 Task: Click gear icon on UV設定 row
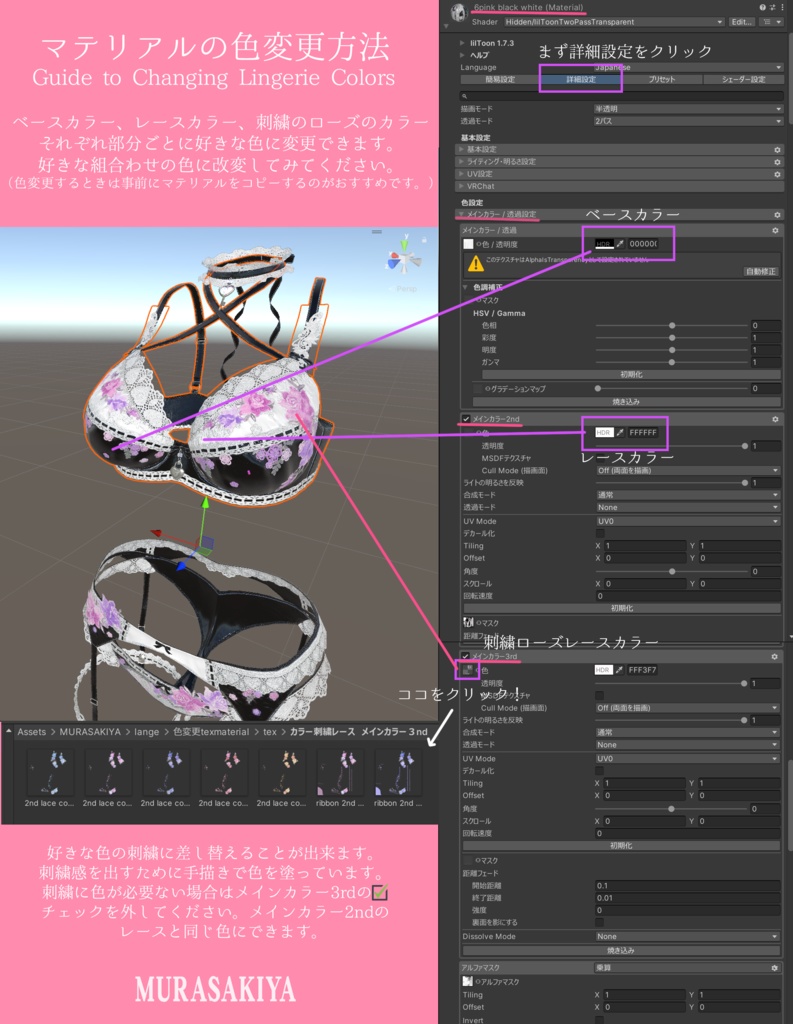[x=777, y=174]
